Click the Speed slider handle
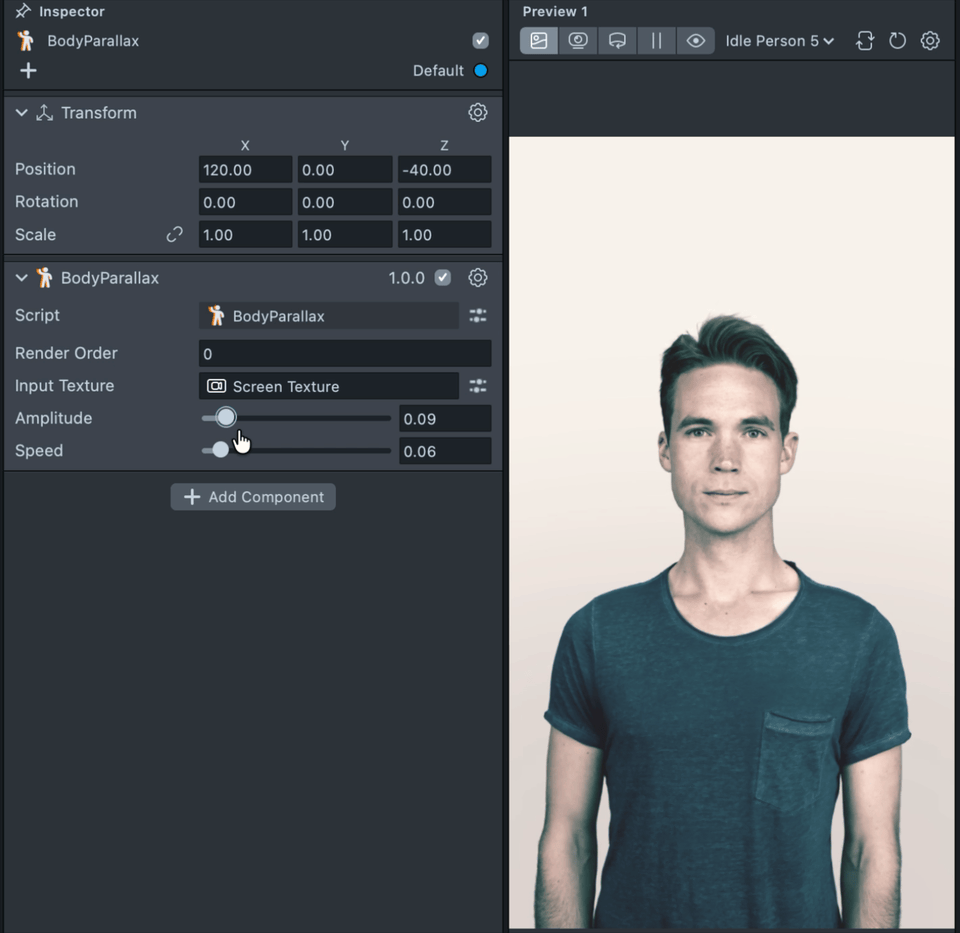The width and height of the screenshot is (960, 933). (x=221, y=451)
